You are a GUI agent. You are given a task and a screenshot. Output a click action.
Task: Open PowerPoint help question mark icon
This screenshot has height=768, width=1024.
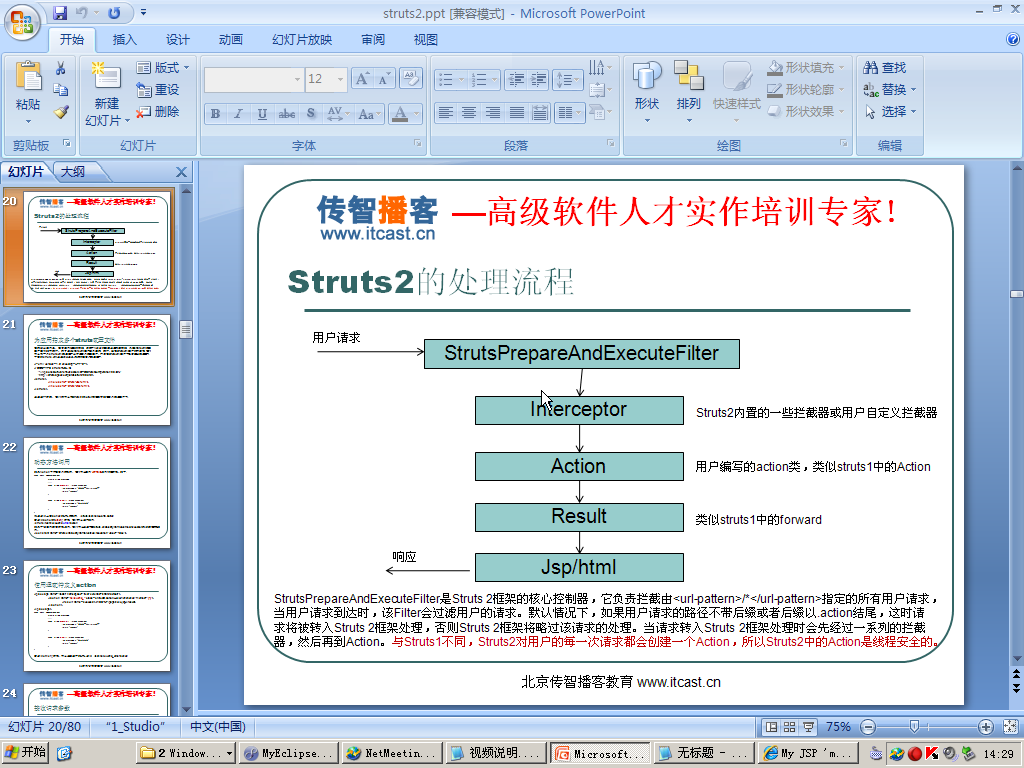pos(1014,39)
